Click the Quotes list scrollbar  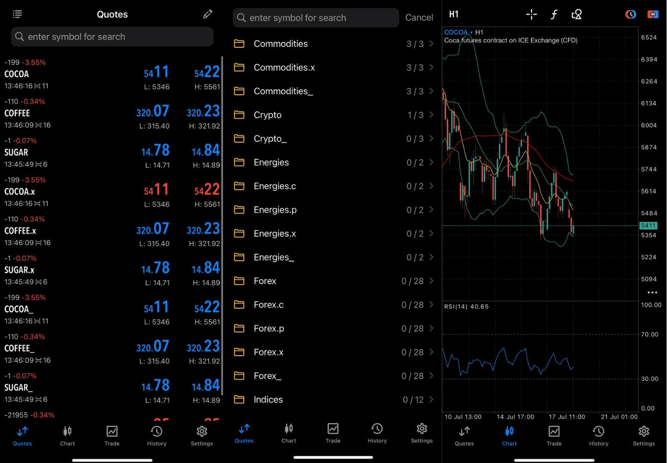[222, 226]
